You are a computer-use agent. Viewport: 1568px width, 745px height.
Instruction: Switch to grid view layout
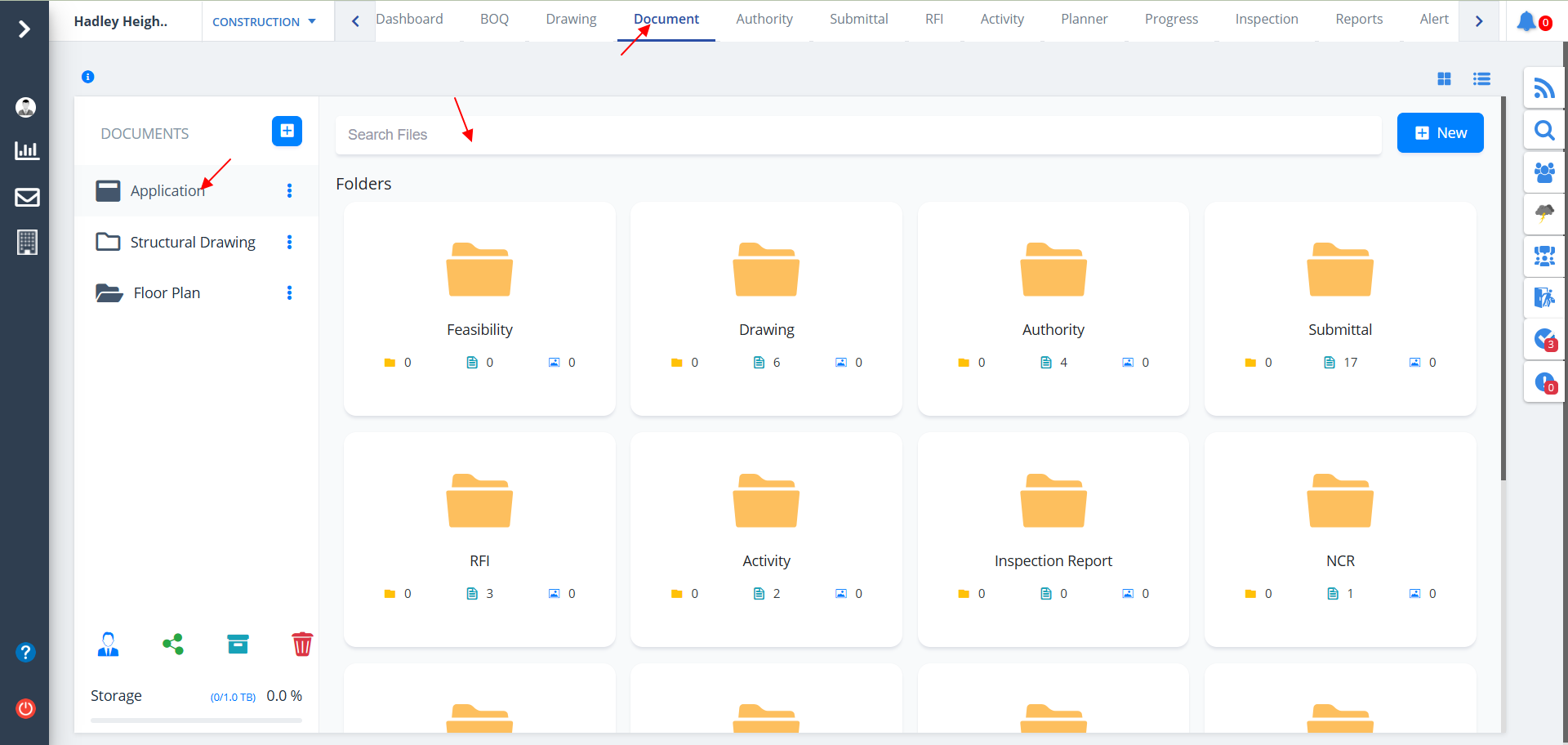coord(1444,78)
